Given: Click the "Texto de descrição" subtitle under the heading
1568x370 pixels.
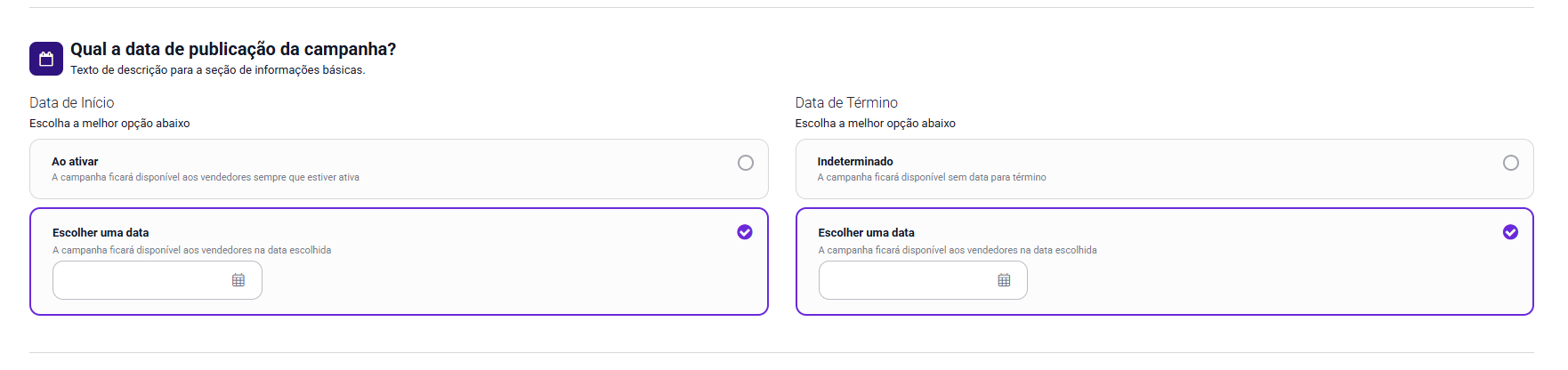Looking at the screenshot, I should pos(217,70).
